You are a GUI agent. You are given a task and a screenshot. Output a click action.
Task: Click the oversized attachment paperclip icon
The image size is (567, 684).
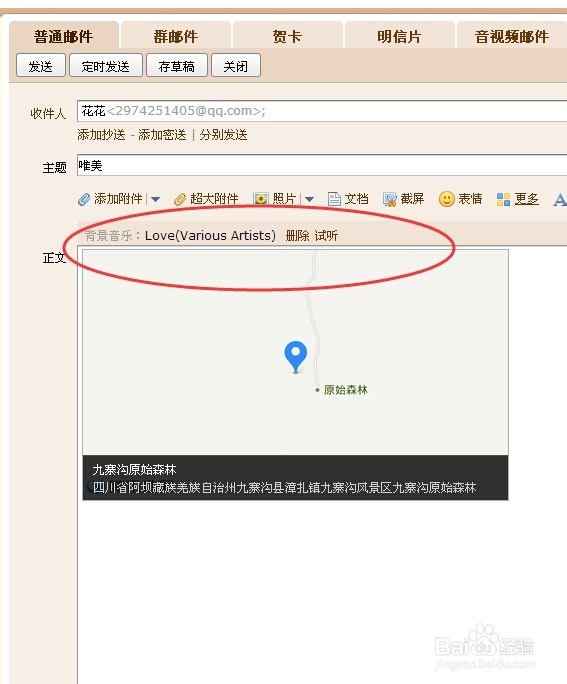pos(180,199)
